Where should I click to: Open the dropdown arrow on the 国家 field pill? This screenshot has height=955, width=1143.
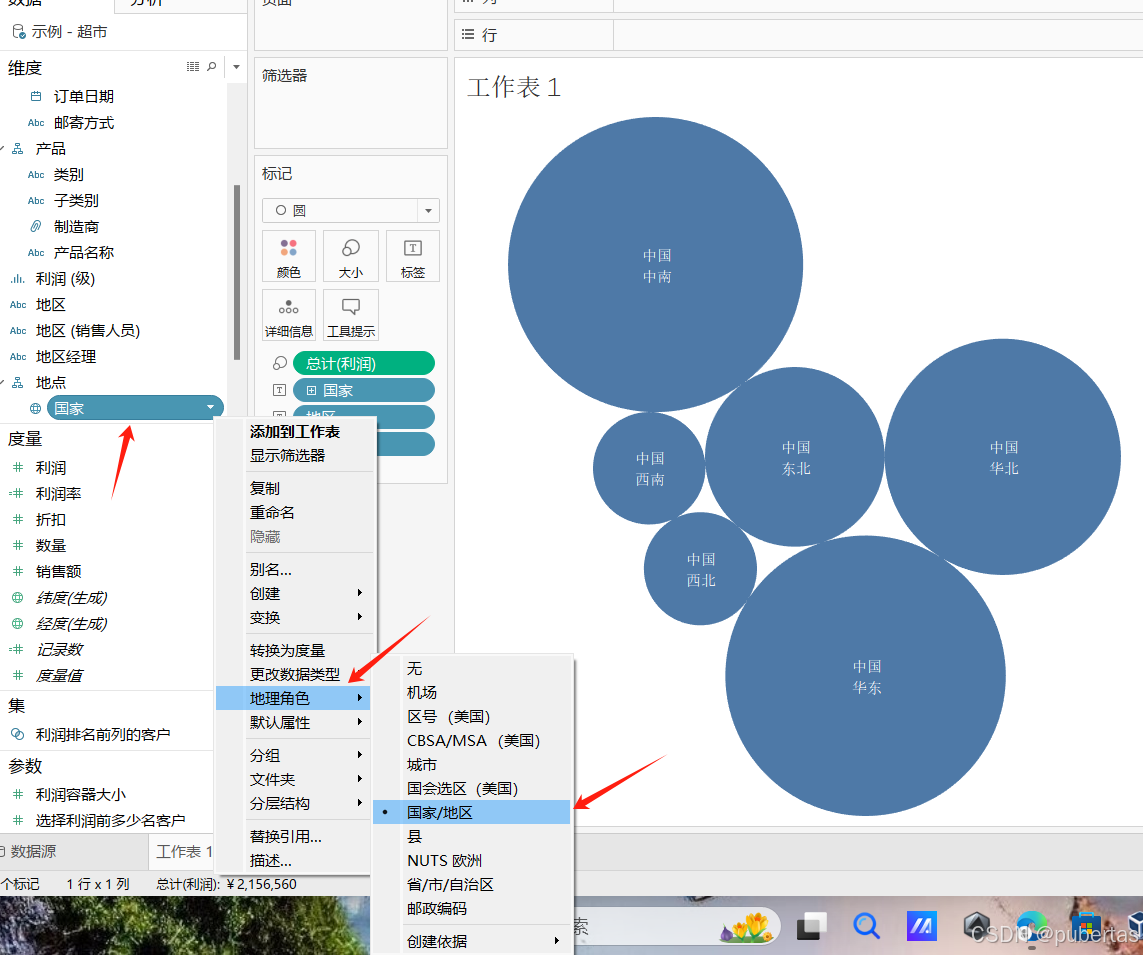pos(210,407)
